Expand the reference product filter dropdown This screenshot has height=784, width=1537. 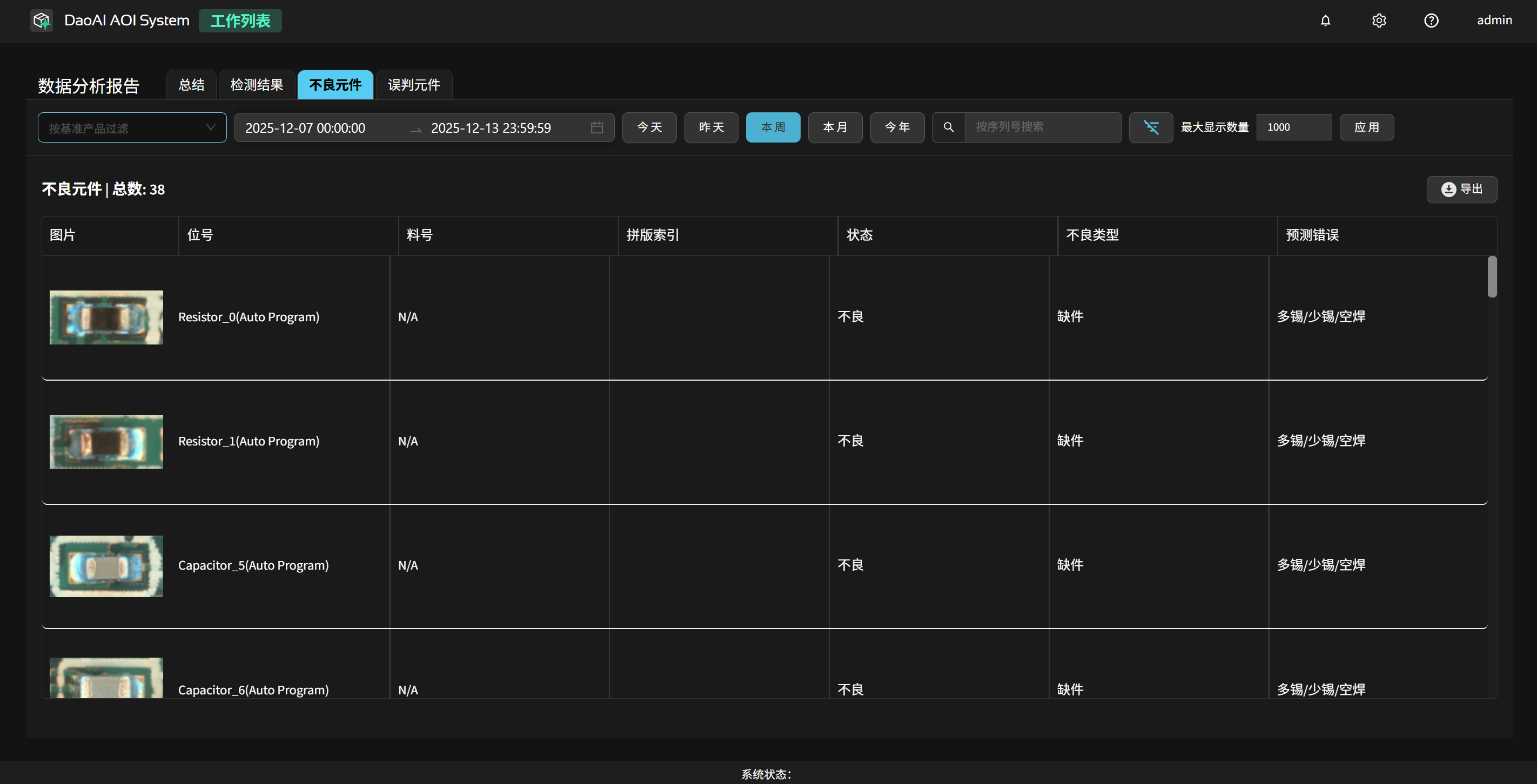click(x=132, y=127)
